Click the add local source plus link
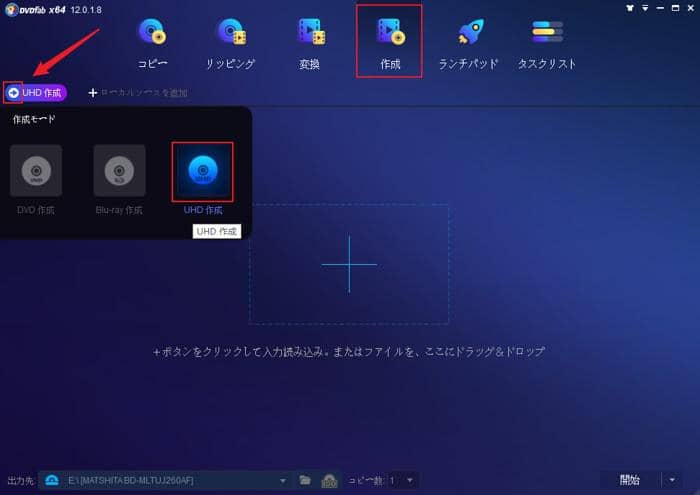Screen dimensions: 700x495 [138, 93]
